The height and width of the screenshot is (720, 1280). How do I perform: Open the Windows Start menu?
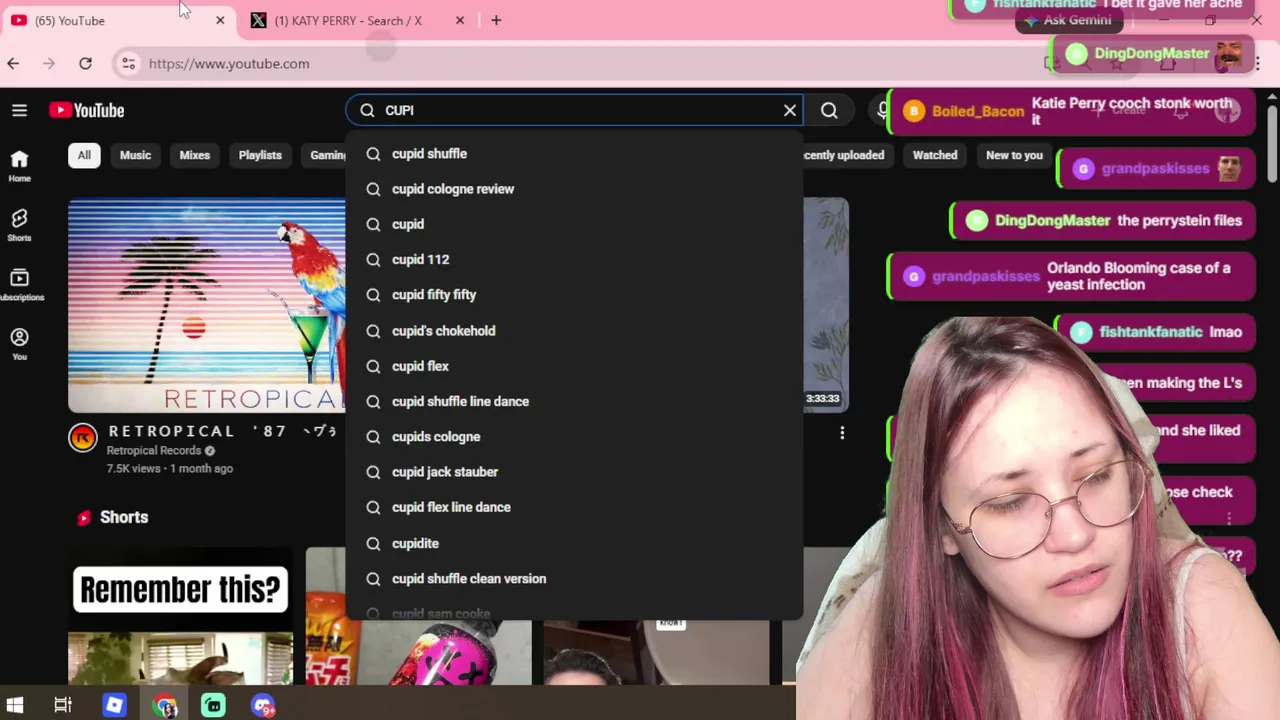tap(15, 706)
